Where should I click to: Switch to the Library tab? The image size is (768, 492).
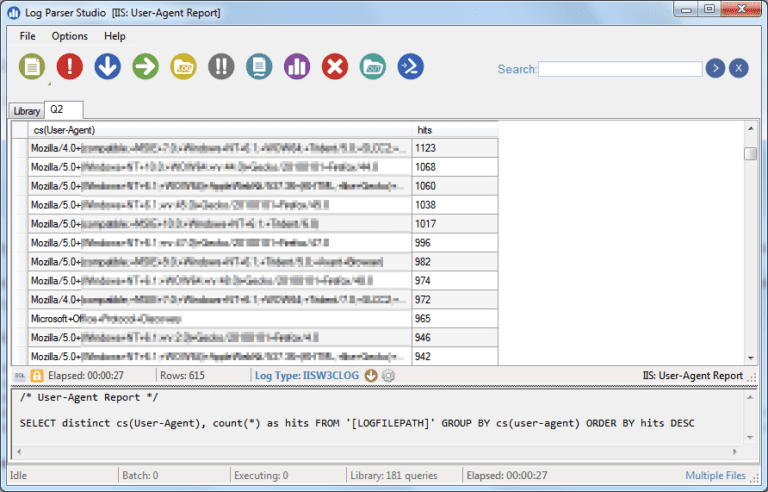pos(27,111)
